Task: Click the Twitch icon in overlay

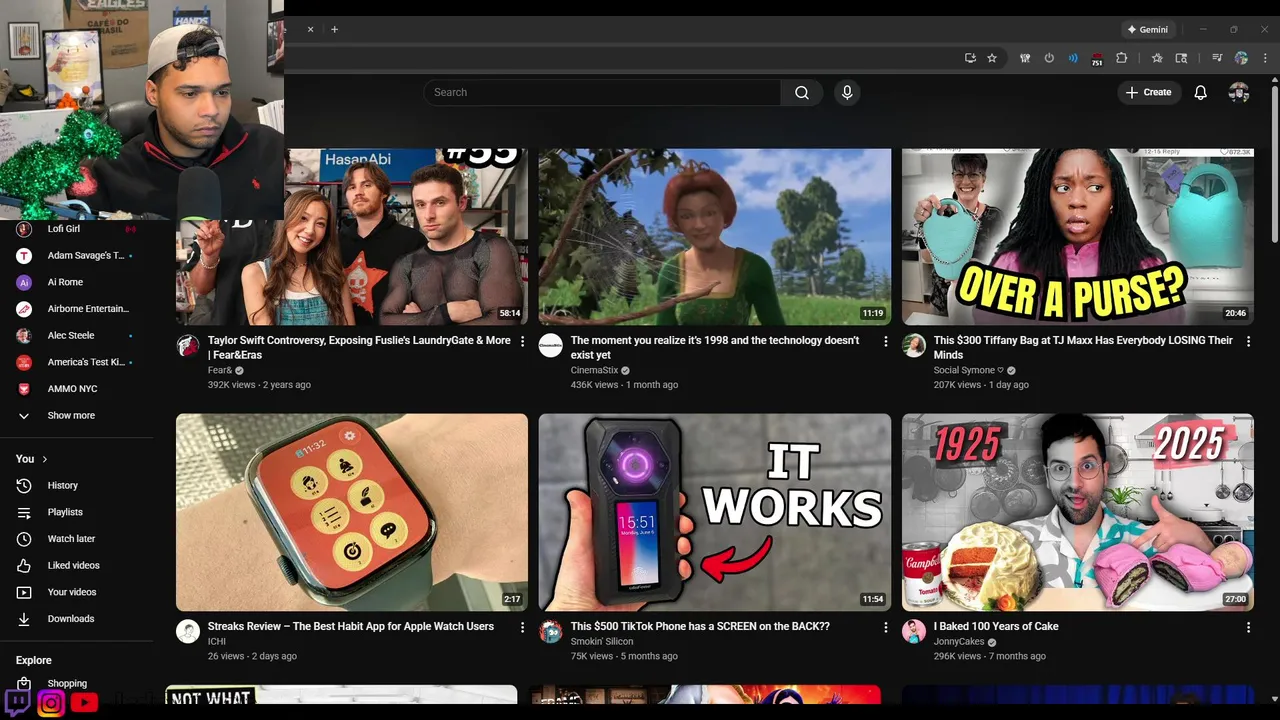Action: 18,702
